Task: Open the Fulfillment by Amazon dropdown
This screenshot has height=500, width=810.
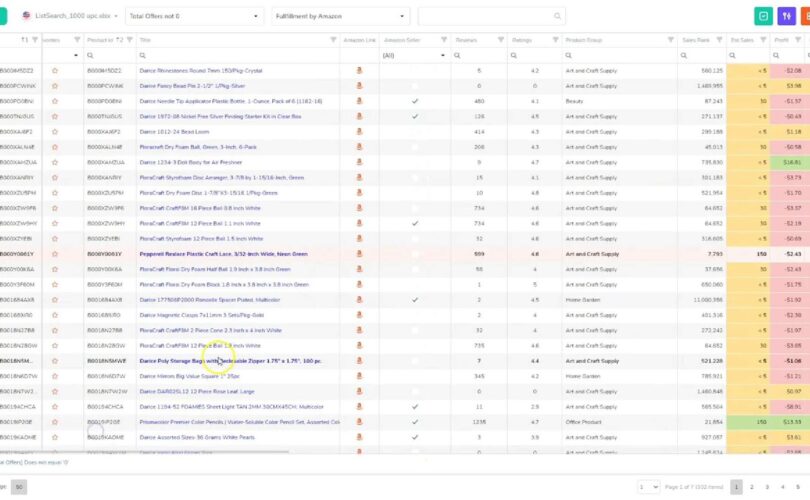Action: [x=340, y=16]
